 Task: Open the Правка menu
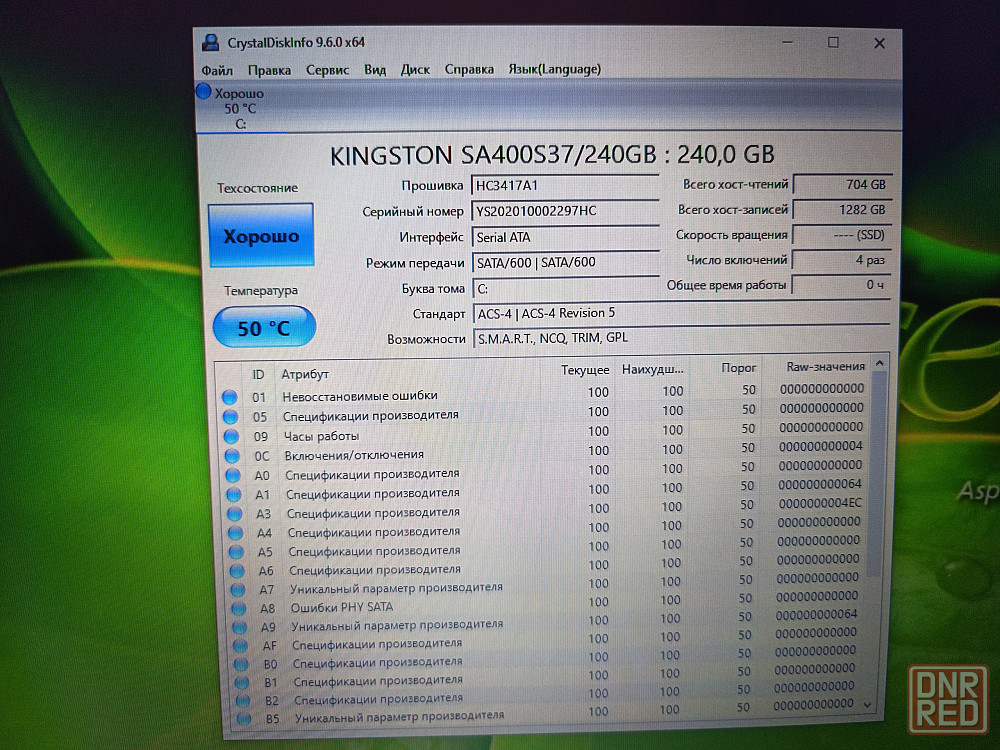269,70
